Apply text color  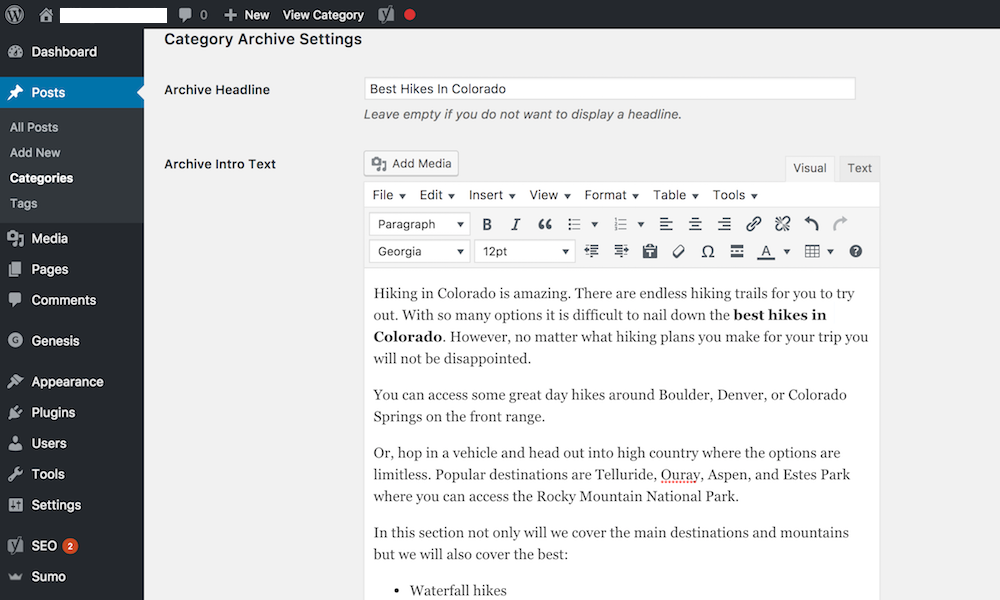(766, 251)
